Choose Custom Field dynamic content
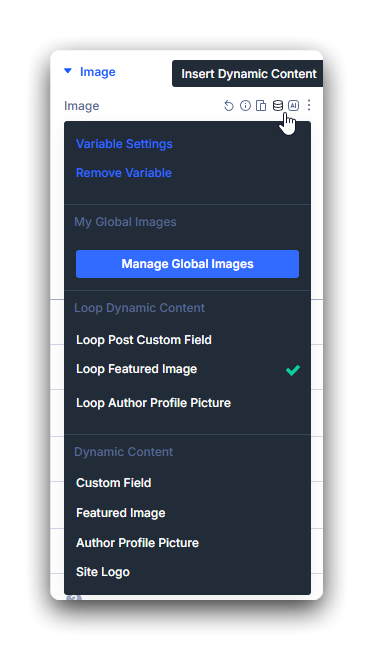373x650 pixels. (114, 483)
